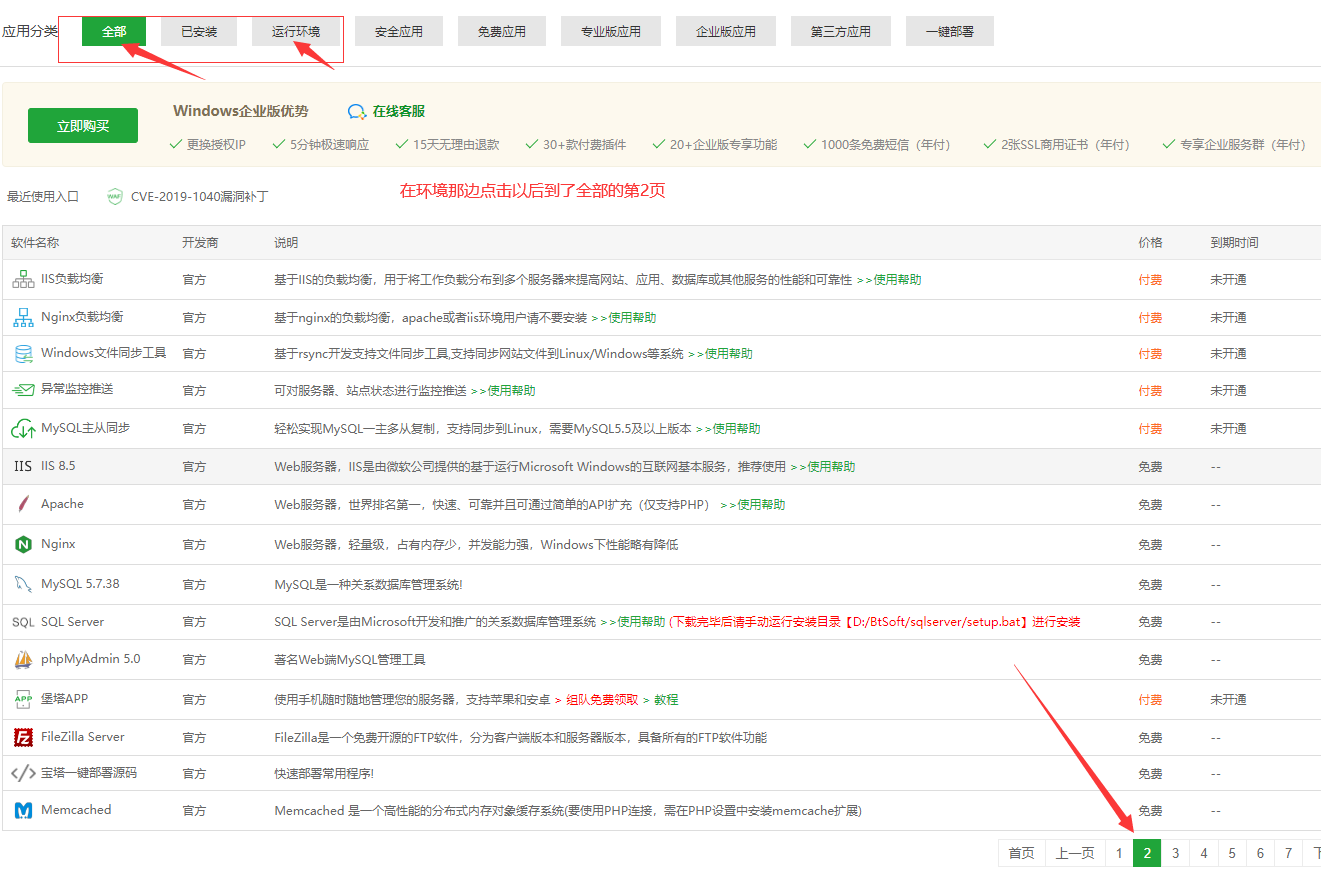Open 使用帮助 for SQL Server
Screen dimensions: 1321x872
tap(633, 622)
